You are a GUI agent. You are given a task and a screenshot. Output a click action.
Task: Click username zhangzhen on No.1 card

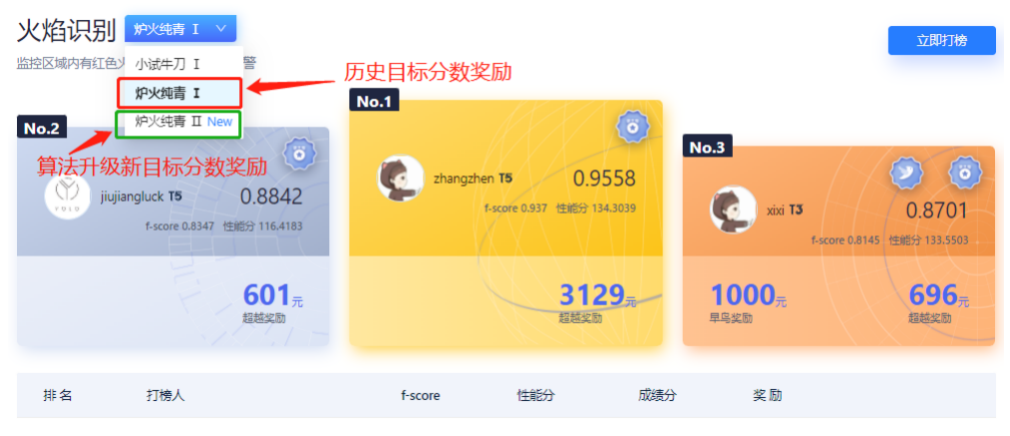[x=464, y=178]
